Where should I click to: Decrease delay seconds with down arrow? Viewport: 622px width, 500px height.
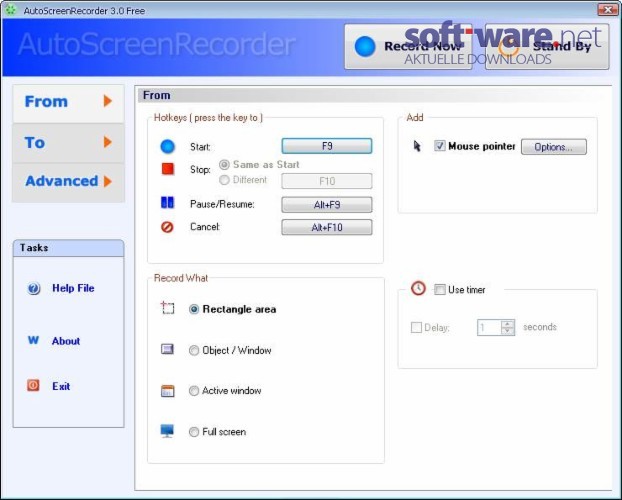pos(507,331)
